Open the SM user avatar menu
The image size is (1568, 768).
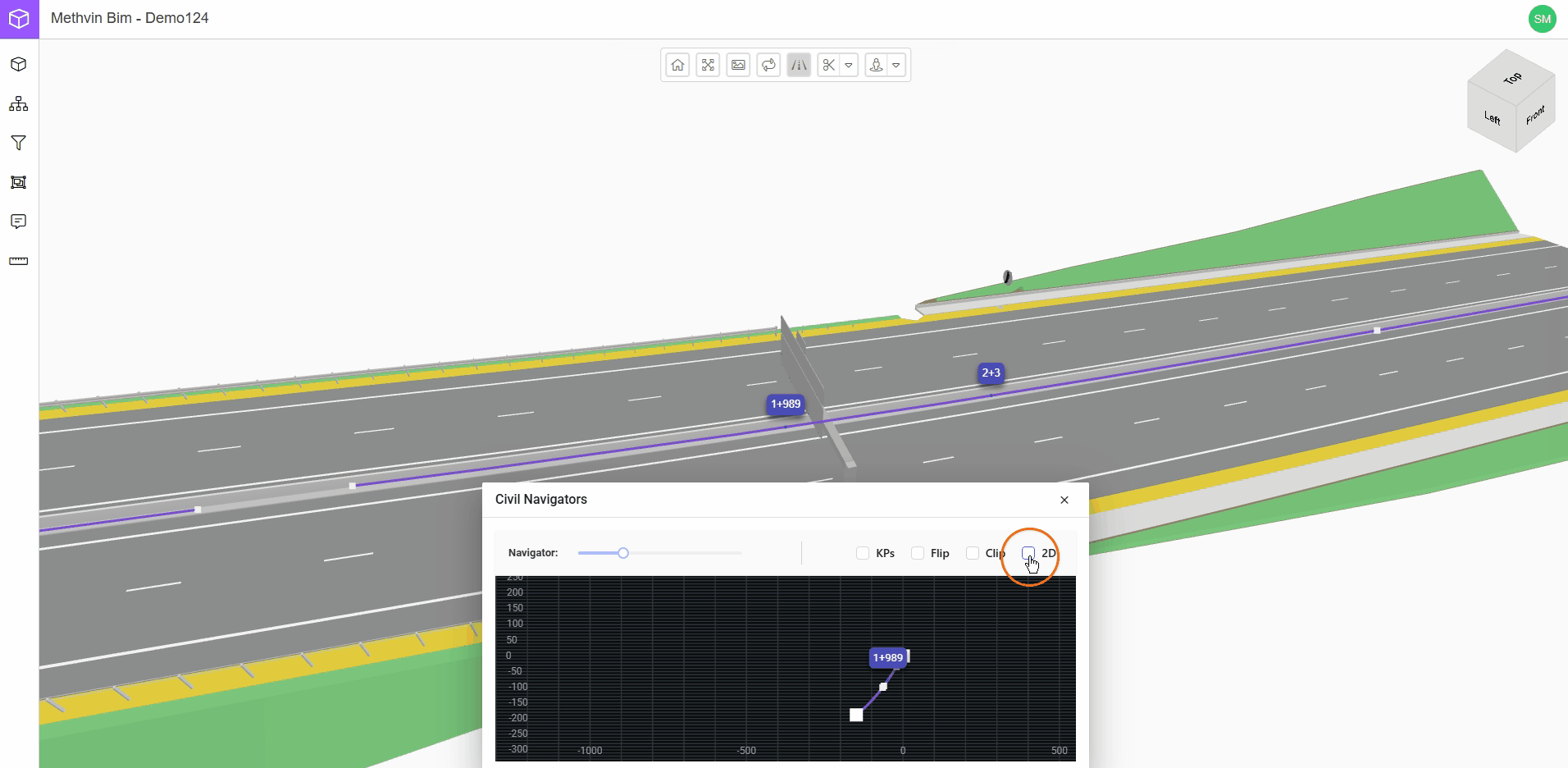coord(1542,19)
